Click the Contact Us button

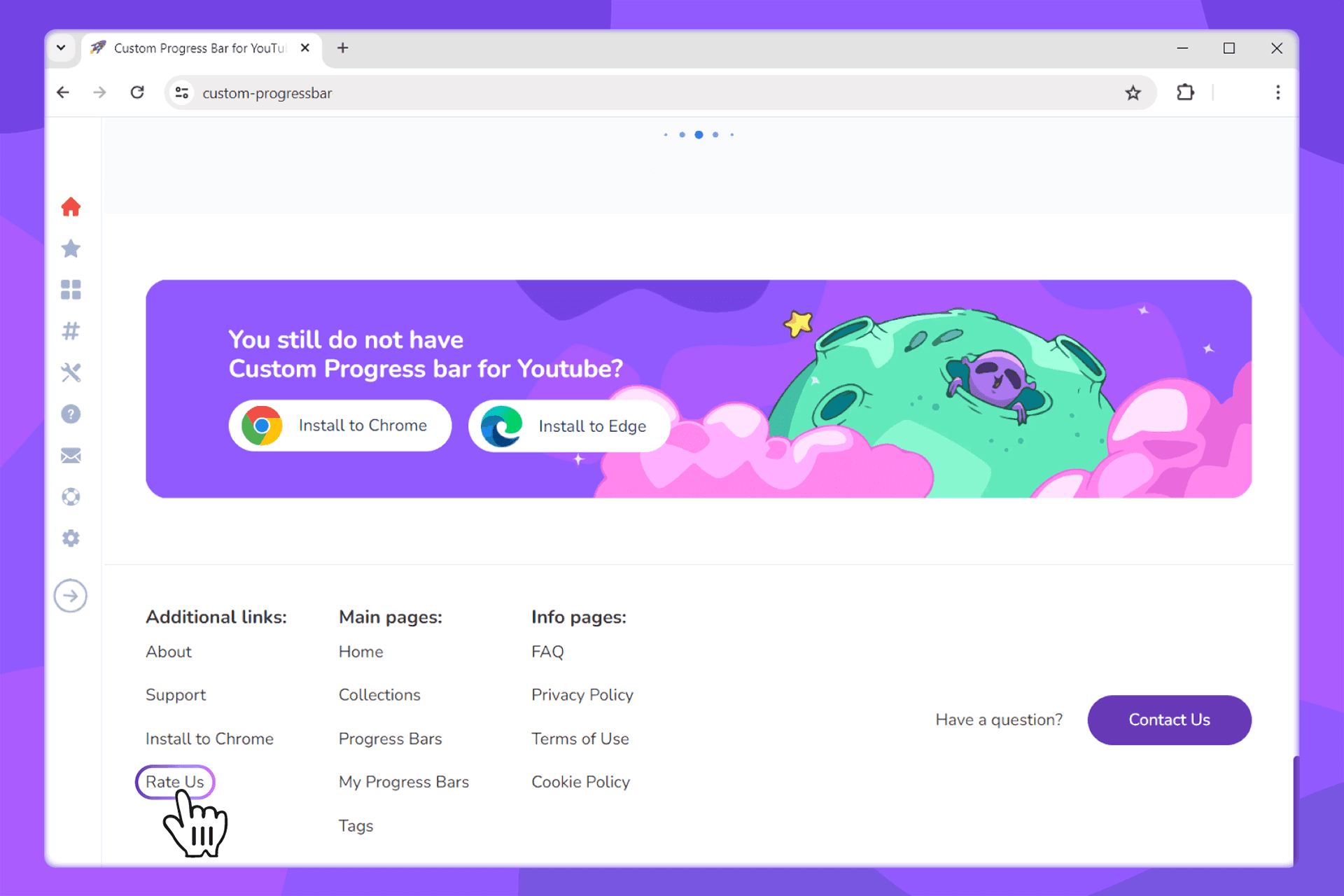1169,720
